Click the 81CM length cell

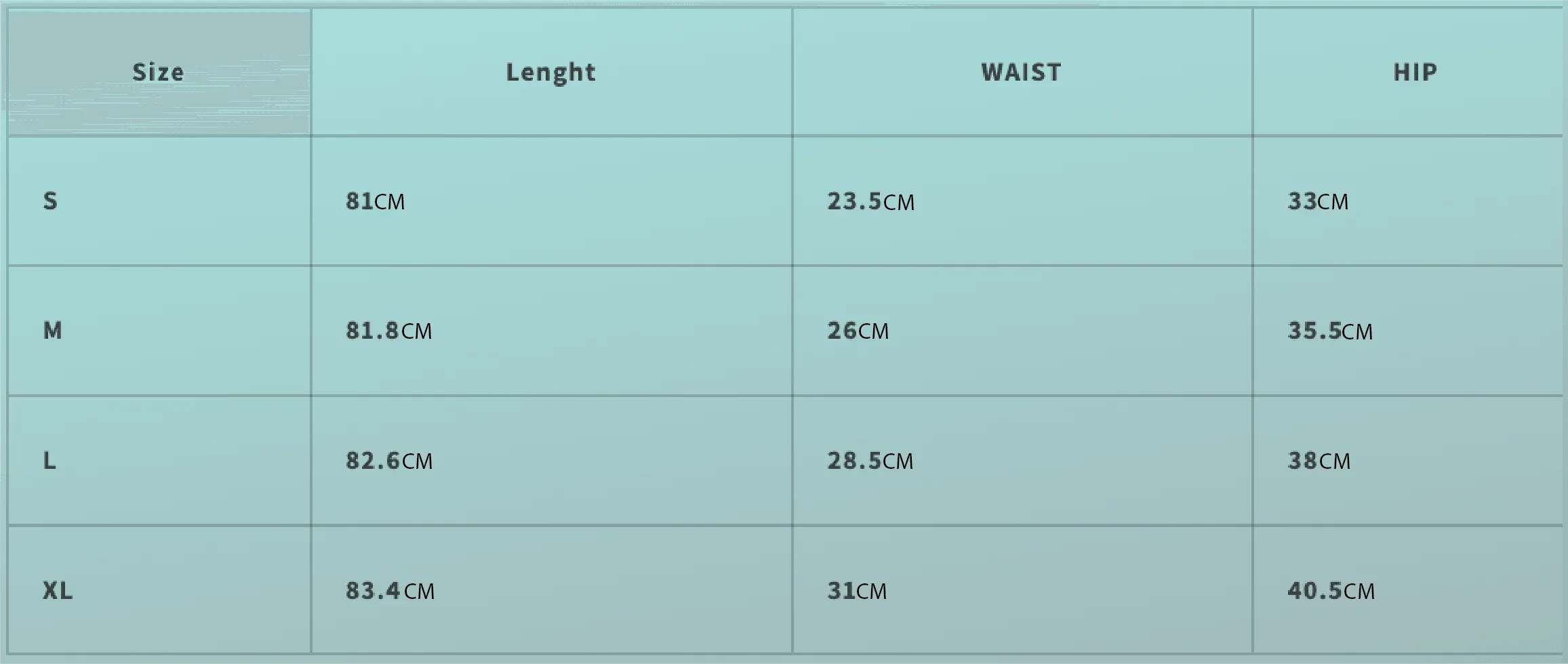[375, 201]
